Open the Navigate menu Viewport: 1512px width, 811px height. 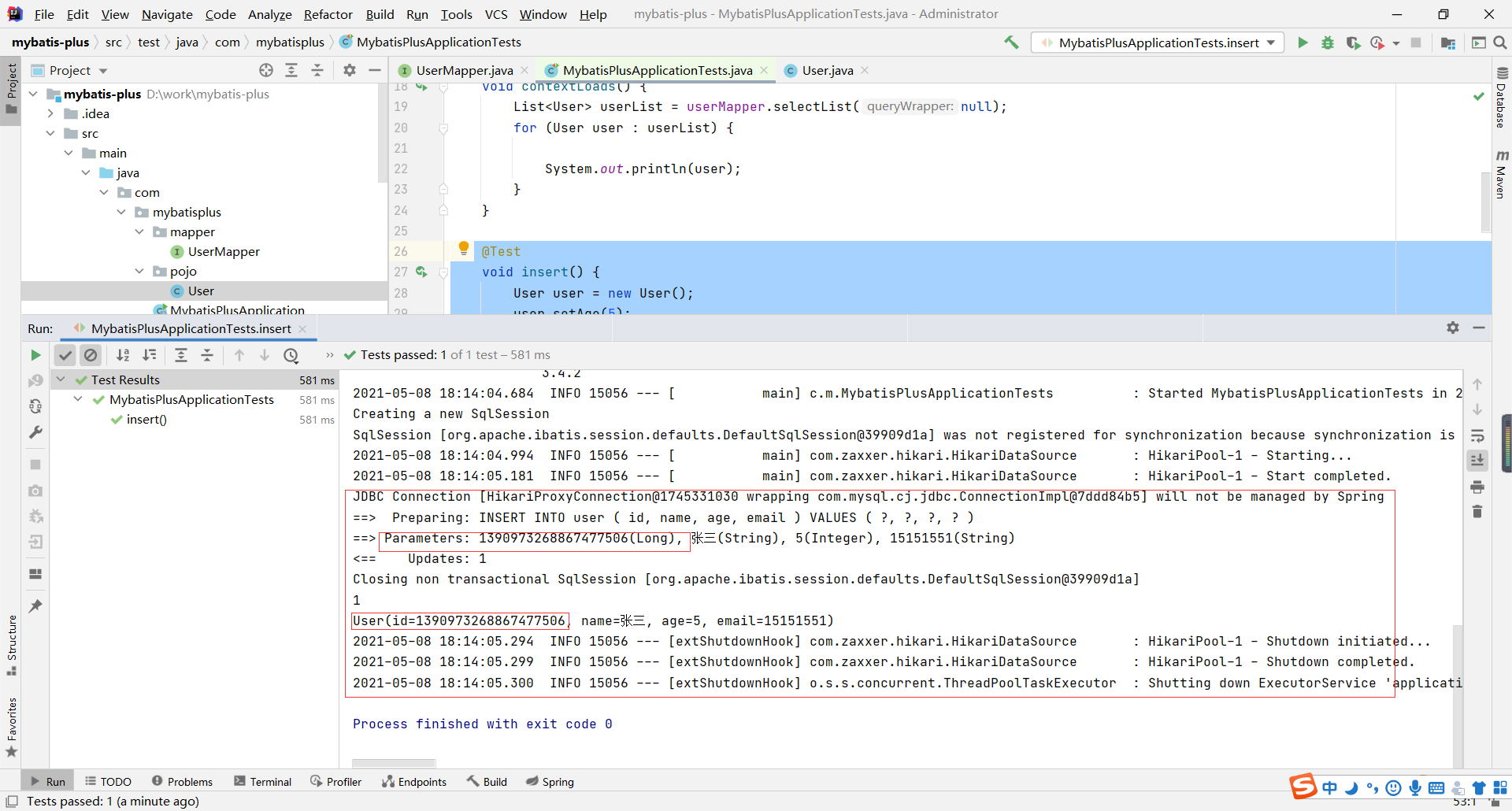click(167, 14)
